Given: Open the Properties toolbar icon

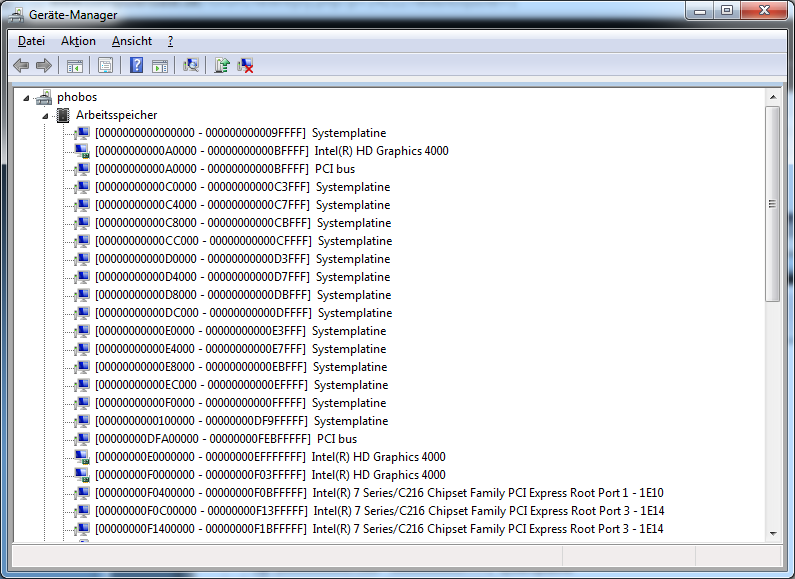Looking at the screenshot, I should point(105,65).
